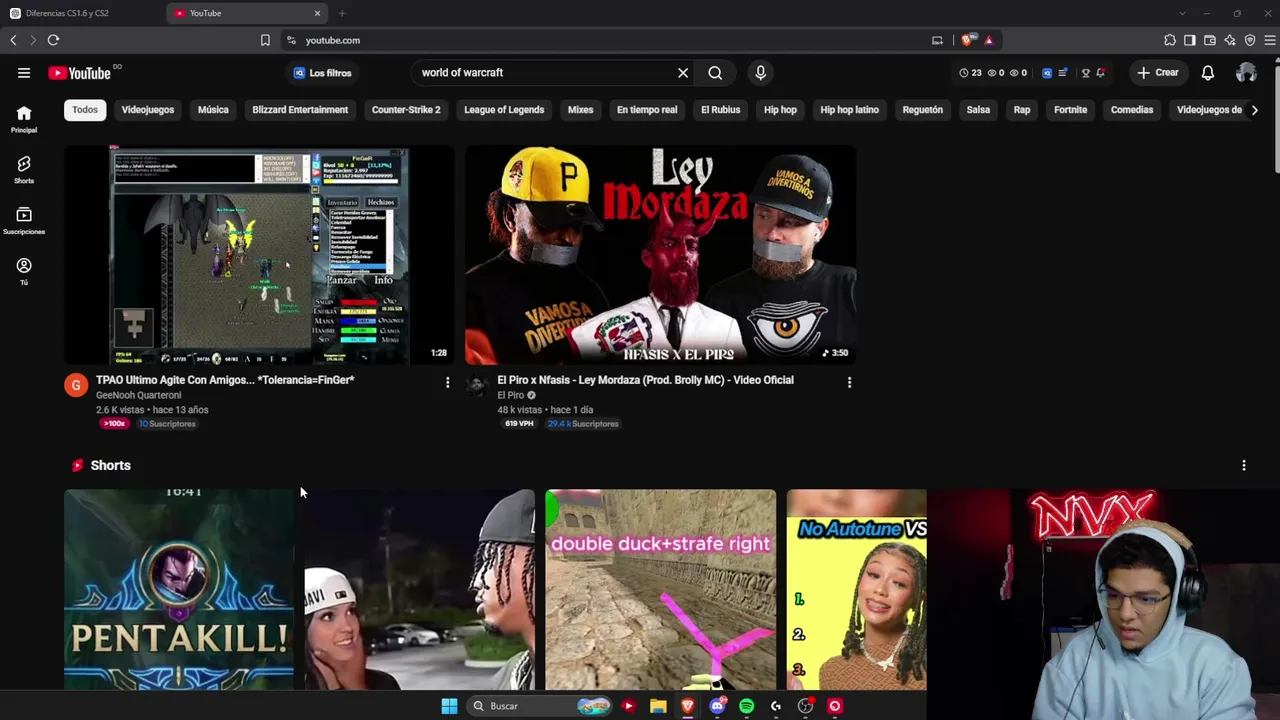Open the Tú section in sidebar
Viewport: 1280px width, 720px height.
point(24,271)
